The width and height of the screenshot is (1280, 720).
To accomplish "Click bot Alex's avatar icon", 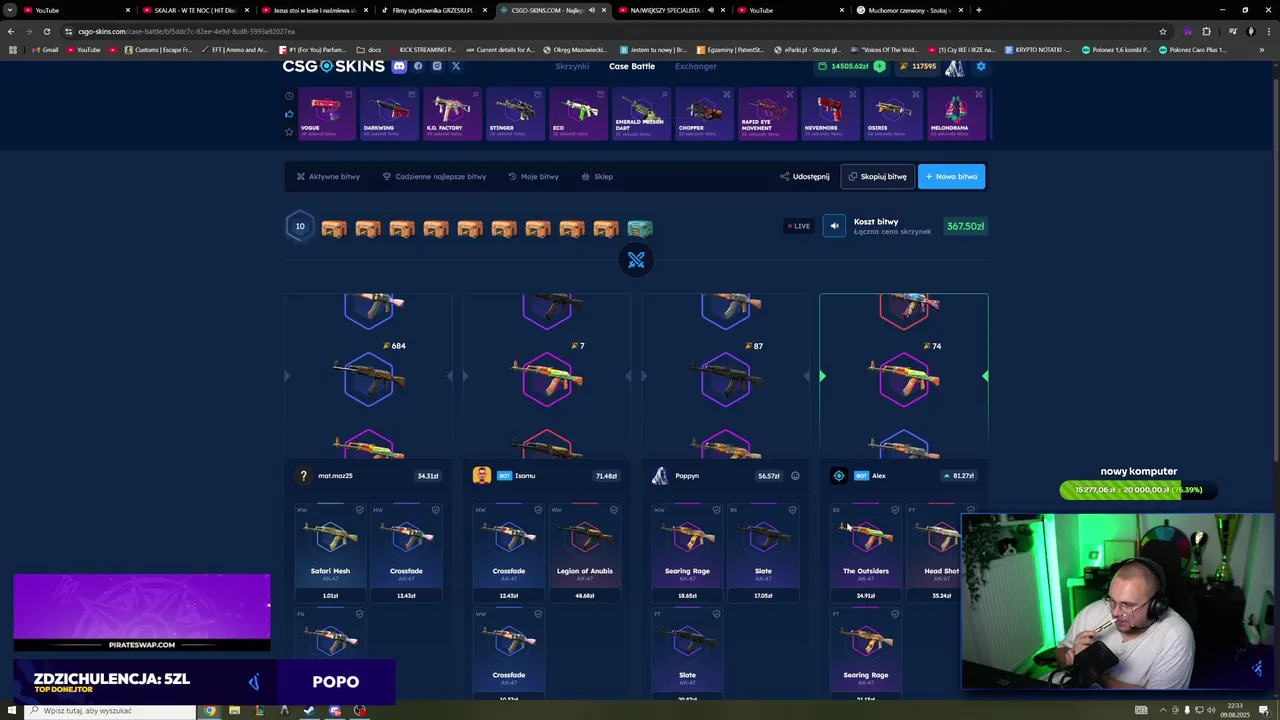I will tap(839, 476).
